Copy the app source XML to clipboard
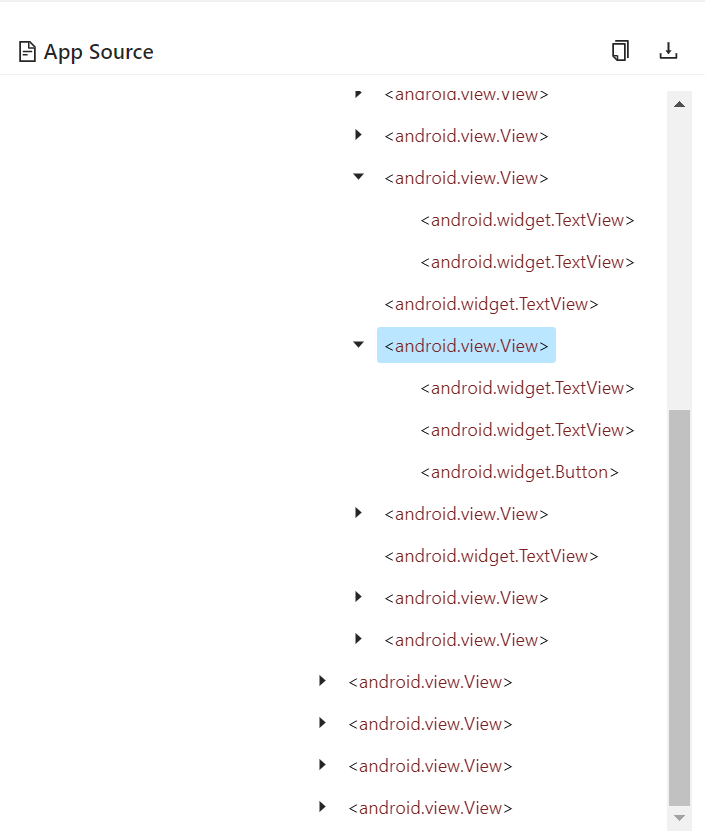The image size is (705, 840). tap(620, 51)
